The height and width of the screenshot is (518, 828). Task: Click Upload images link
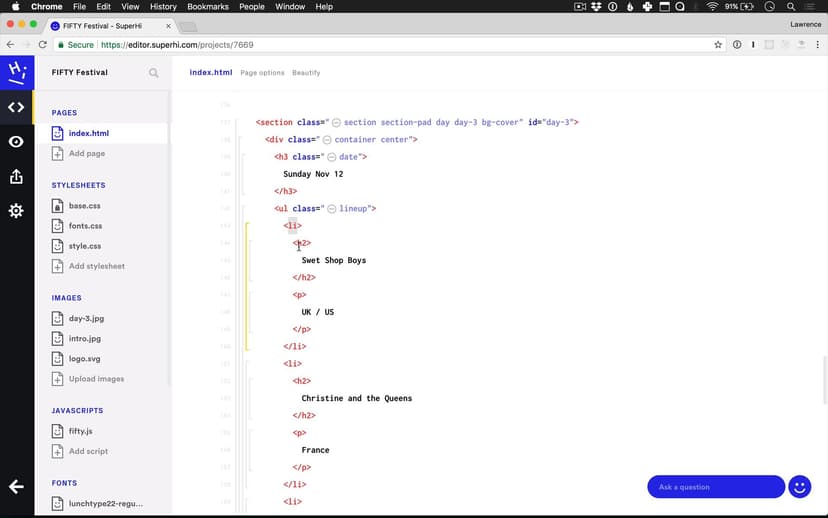pos(96,379)
